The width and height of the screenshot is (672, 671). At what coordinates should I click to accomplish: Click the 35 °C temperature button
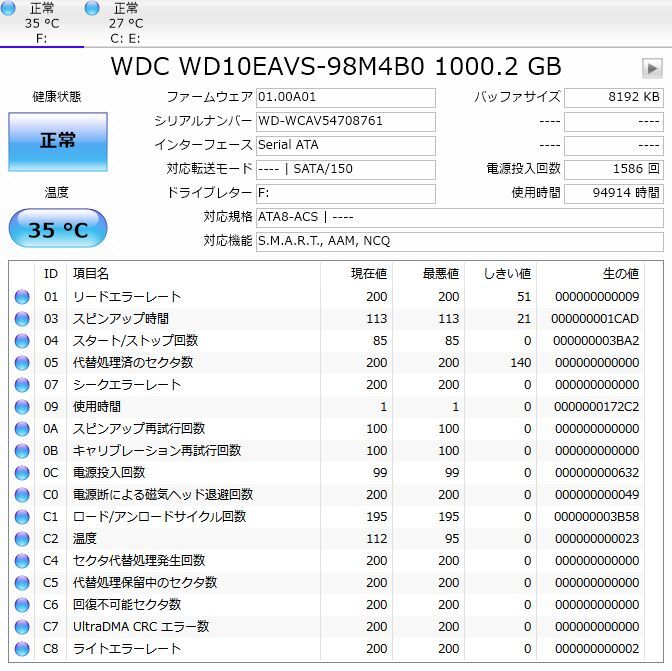pos(58,228)
